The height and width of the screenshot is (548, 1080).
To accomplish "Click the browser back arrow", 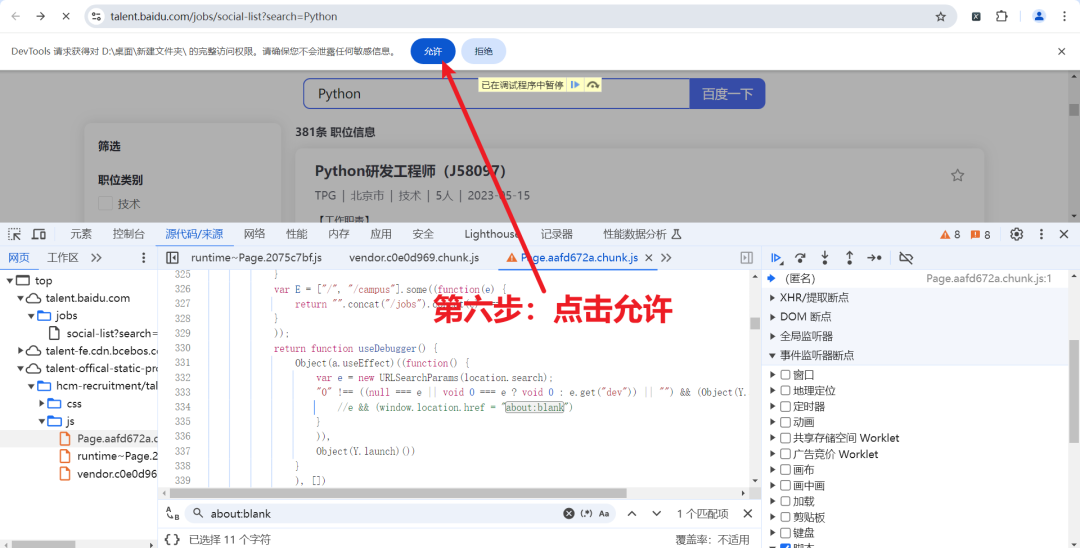I will (x=16, y=16).
